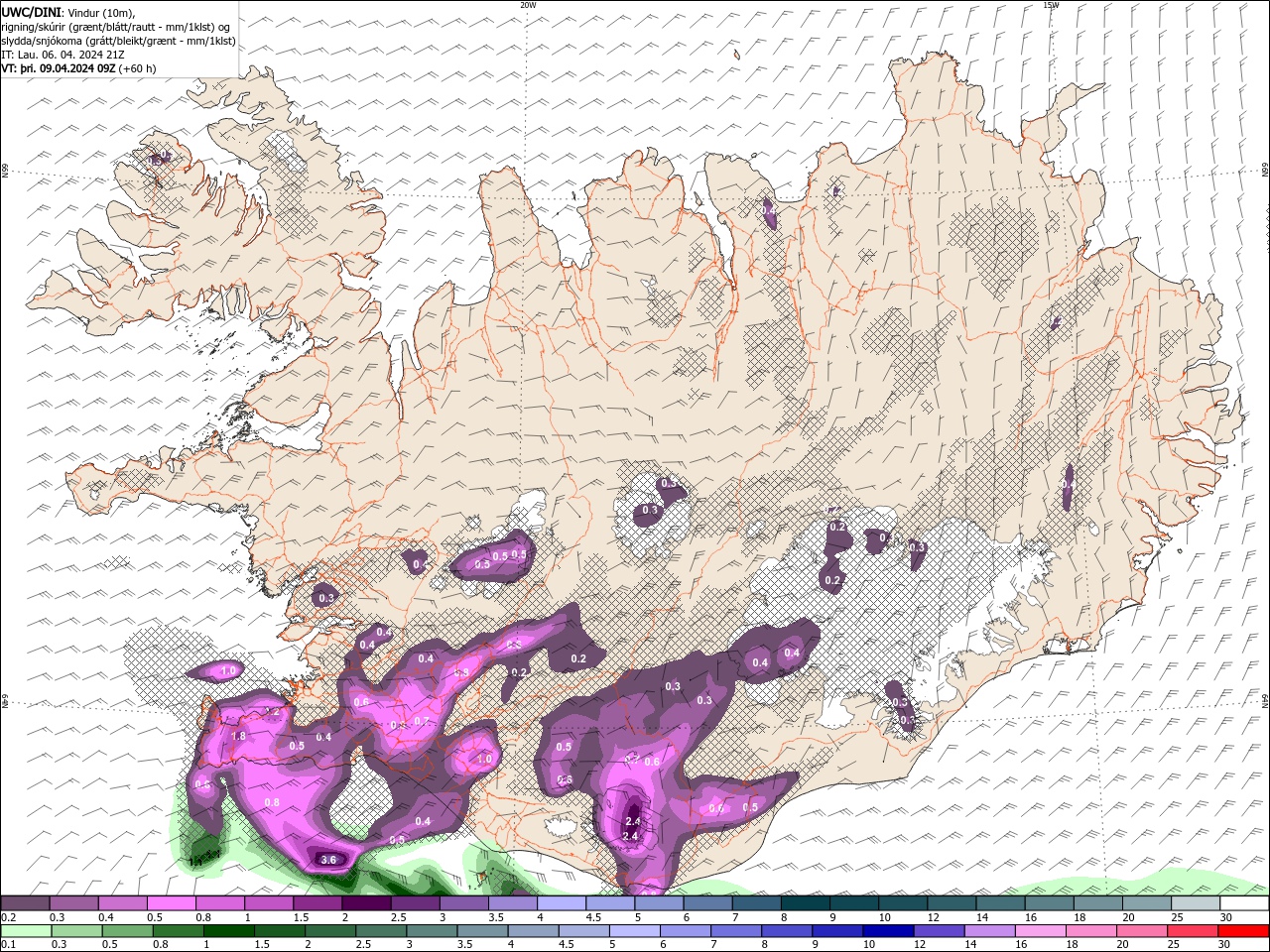Pick the white swatch labeled 30 in upper scale
The image size is (1270, 952).
[1244, 903]
